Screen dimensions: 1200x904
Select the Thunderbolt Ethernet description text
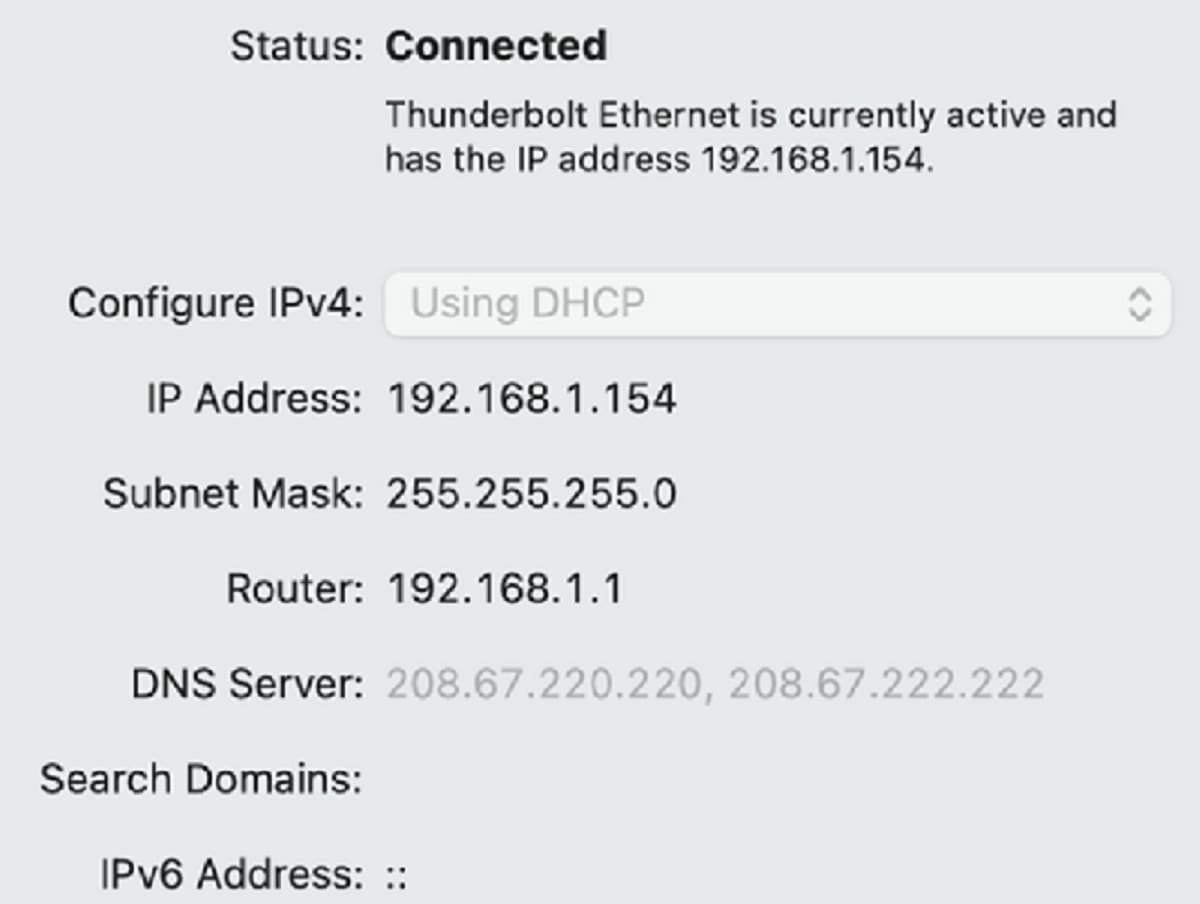750,136
